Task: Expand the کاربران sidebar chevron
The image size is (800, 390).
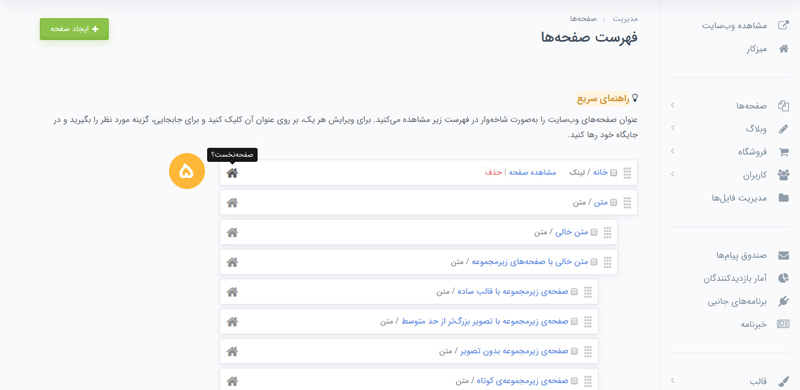Action: coord(672,174)
